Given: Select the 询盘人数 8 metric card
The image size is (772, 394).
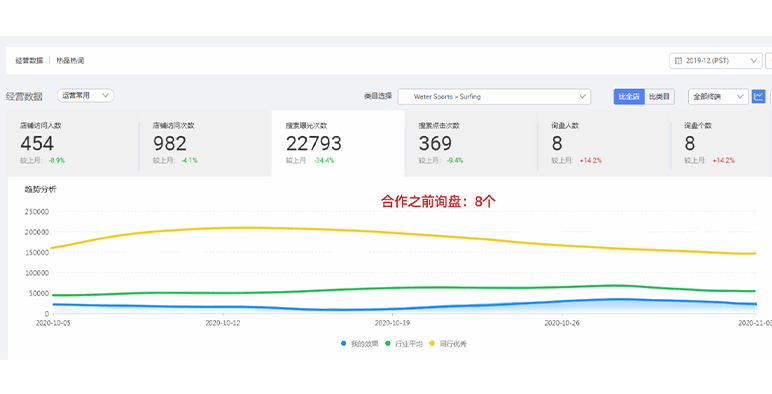Looking at the screenshot, I should pos(604,143).
